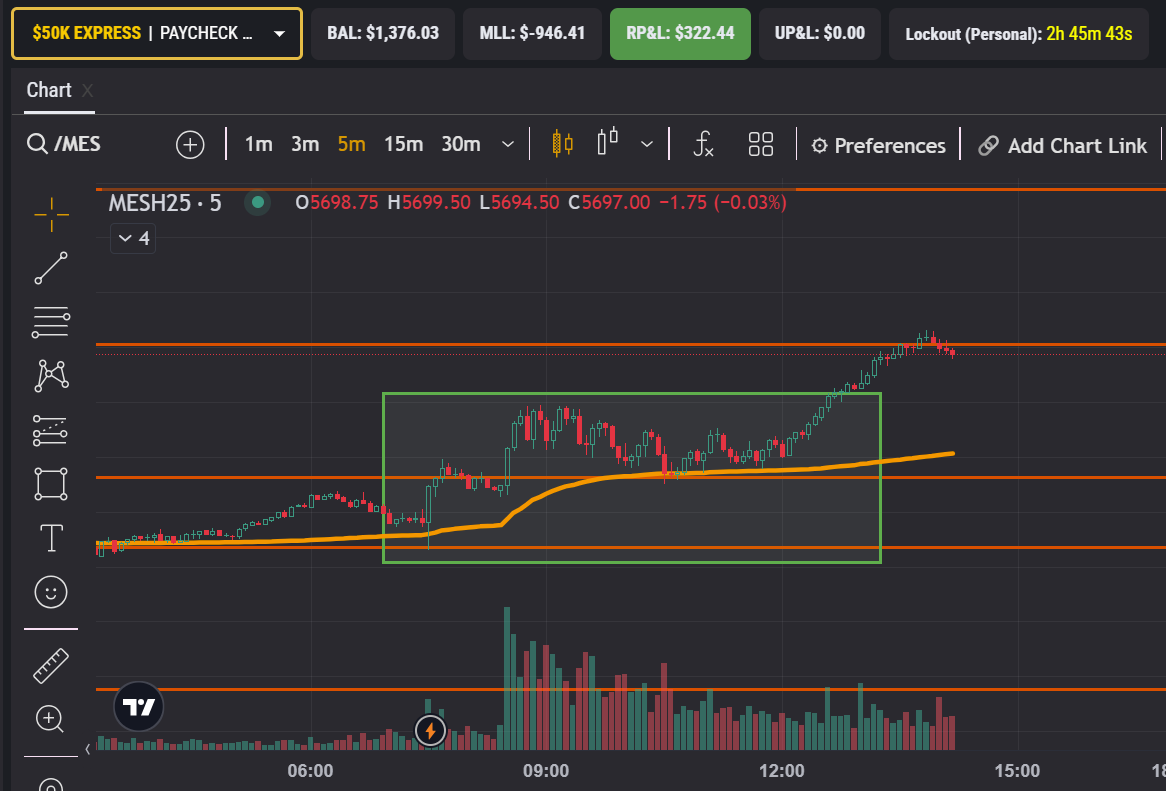1166x791 pixels.
Task: Click the MLL $-946.41 box
Action: [532, 33]
